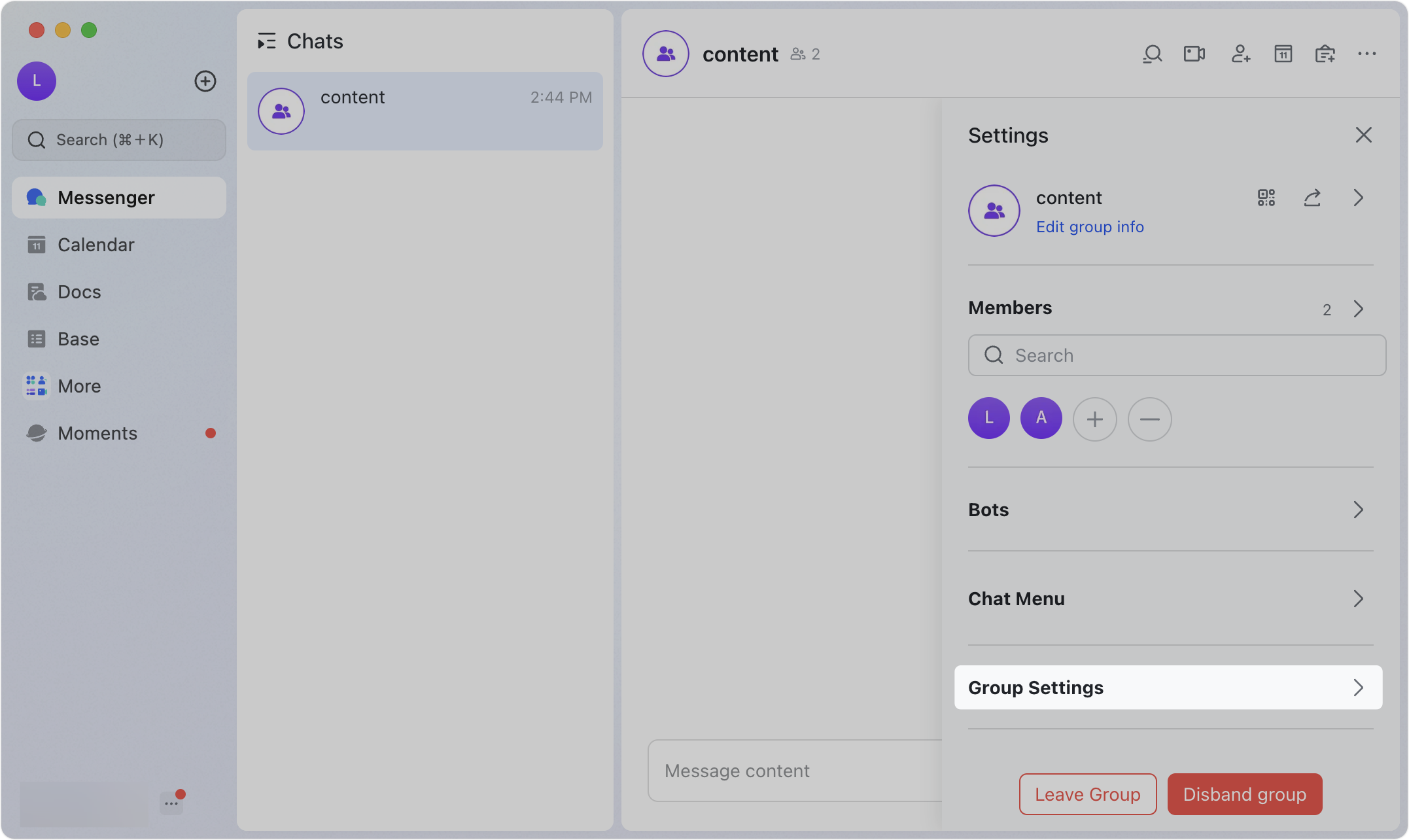
Task: Share the content group via the share arrow
Action: pyautogui.click(x=1312, y=198)
